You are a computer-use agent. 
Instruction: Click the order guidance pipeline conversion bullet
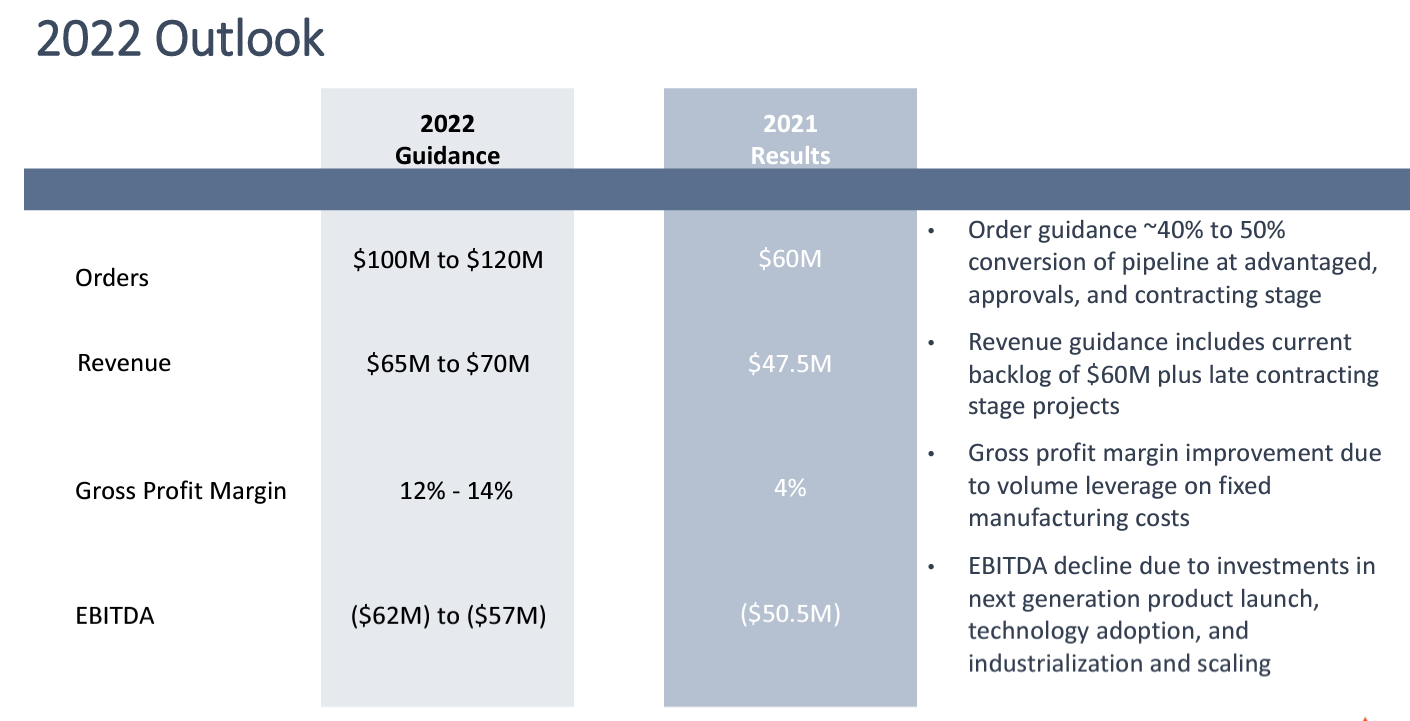(x=1160, y=263)
